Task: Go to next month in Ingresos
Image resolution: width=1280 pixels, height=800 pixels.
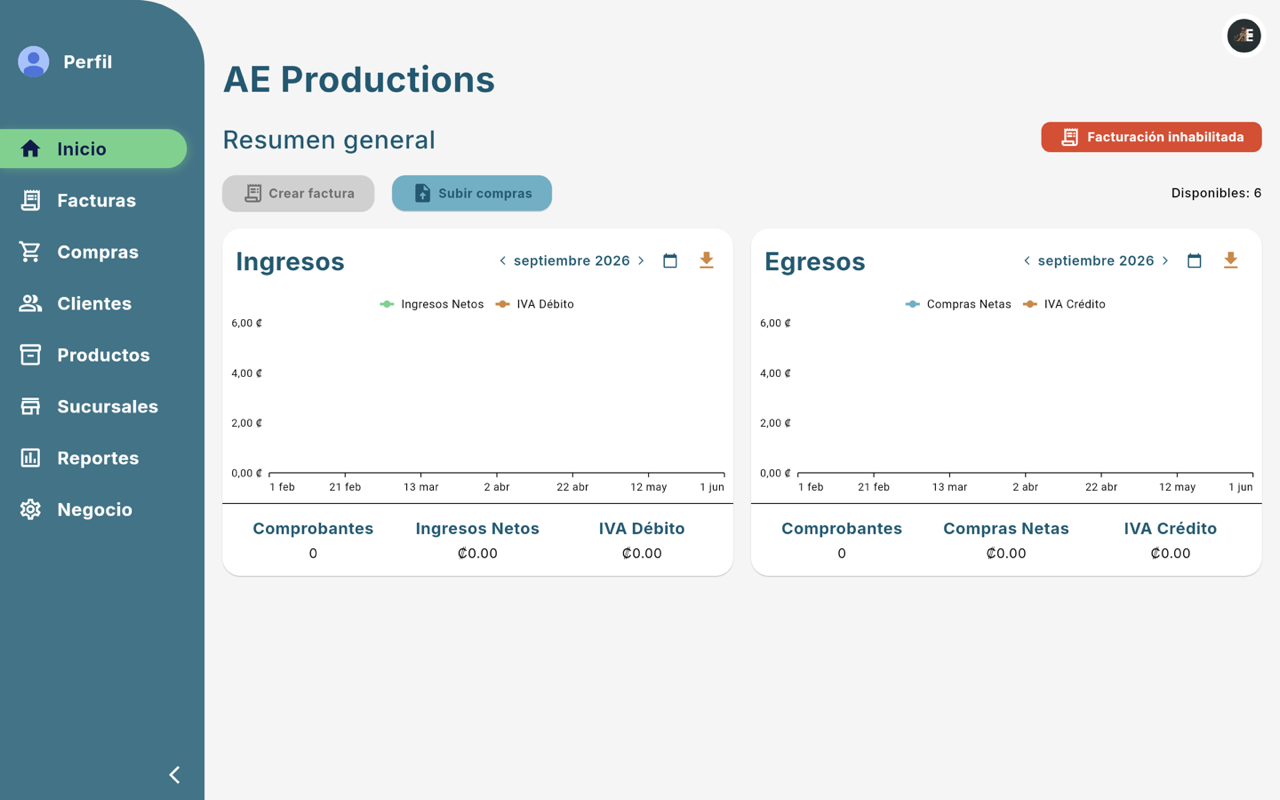Action: [x=641, y=261]
